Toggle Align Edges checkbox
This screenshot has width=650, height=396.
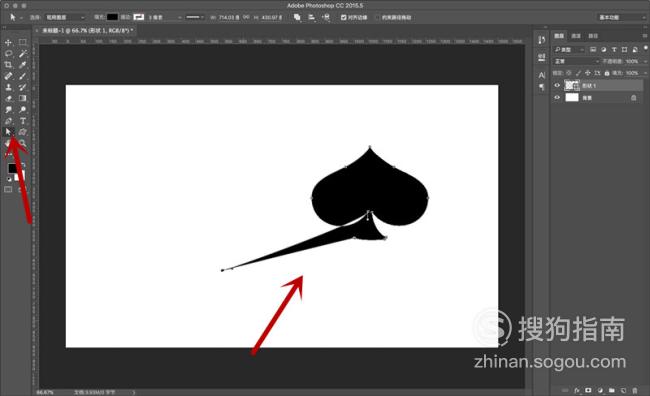(343, 17)
